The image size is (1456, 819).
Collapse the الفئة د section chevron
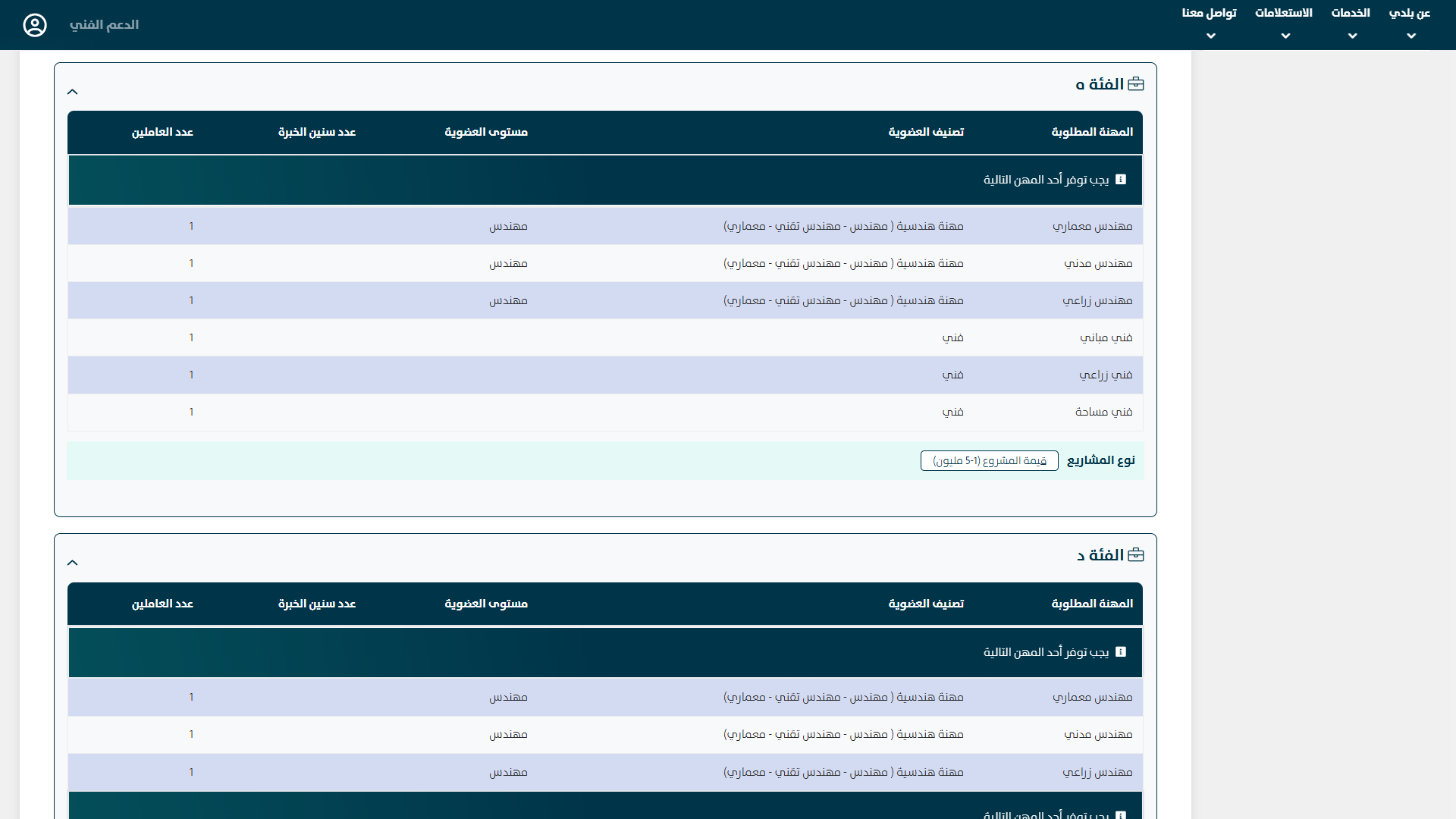(73, 563)
